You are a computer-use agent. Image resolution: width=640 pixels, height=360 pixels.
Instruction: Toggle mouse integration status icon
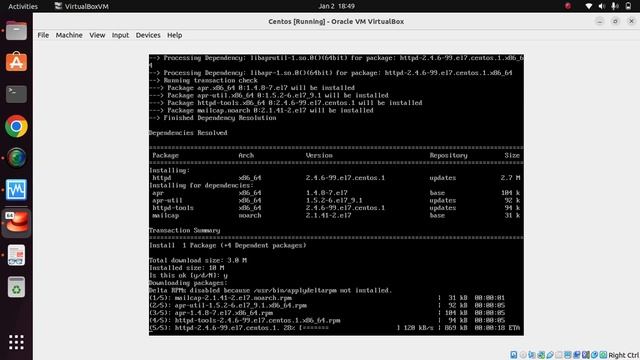(595, 355)
